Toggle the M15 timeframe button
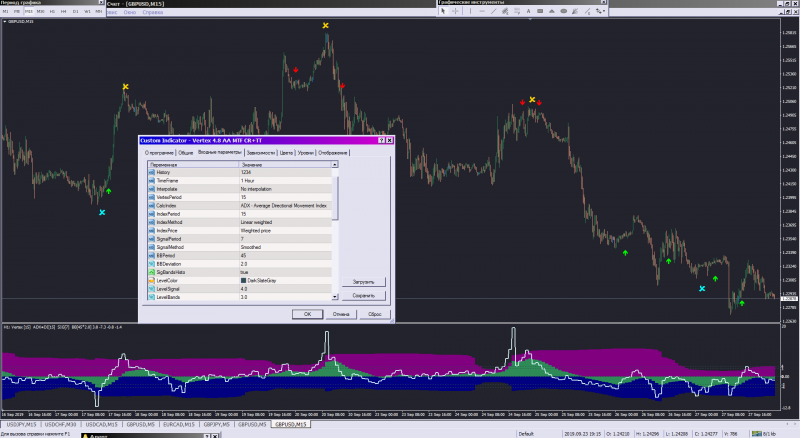800x438 pixels. coord(29,11)
